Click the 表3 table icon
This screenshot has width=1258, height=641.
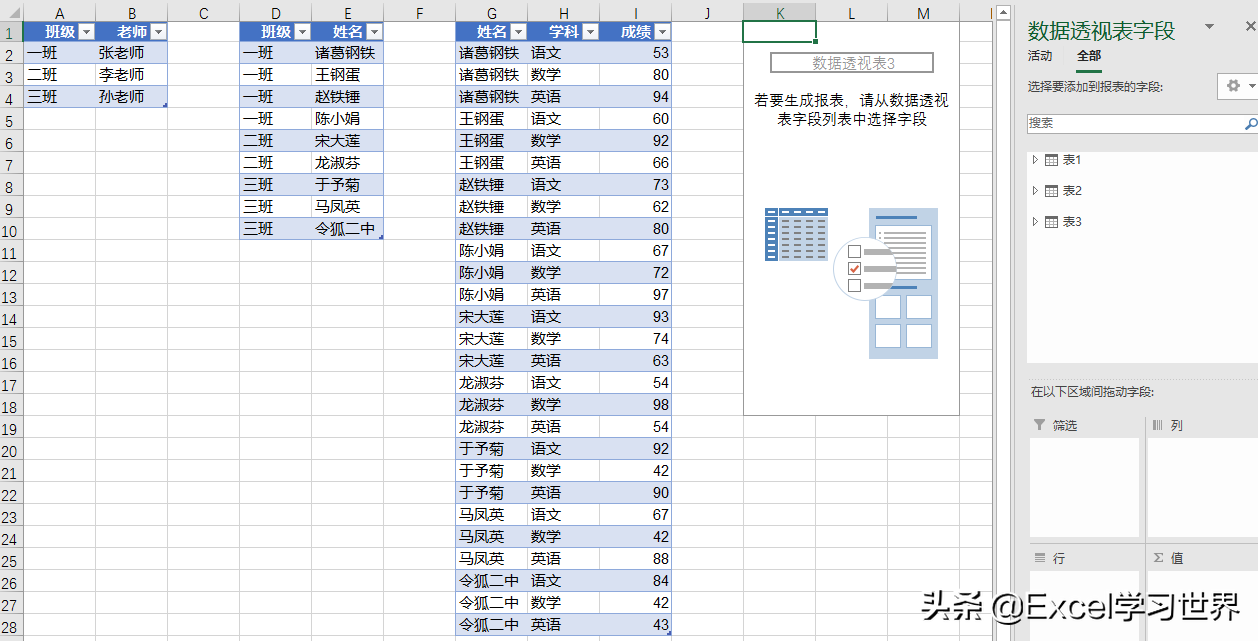point(1051,222)
